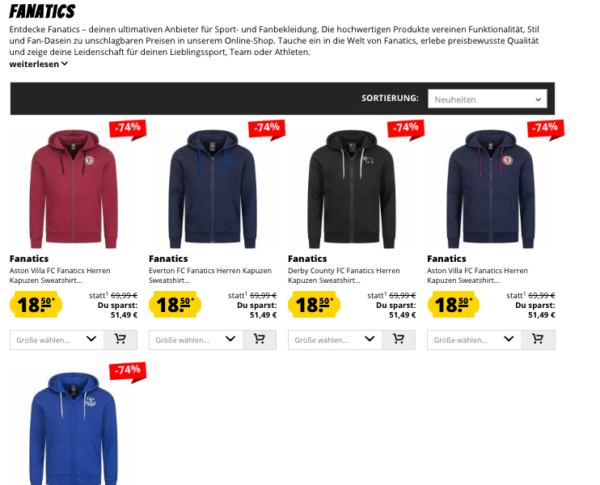Screen dimensions: 600x485
Task: Open size selector for Everton navy hoodie
Action: click(196, 340)
